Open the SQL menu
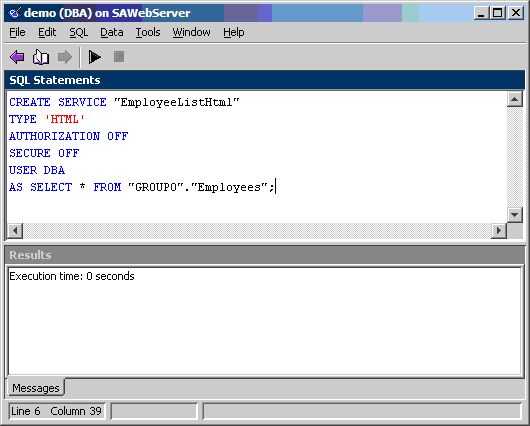 [79, 32]
